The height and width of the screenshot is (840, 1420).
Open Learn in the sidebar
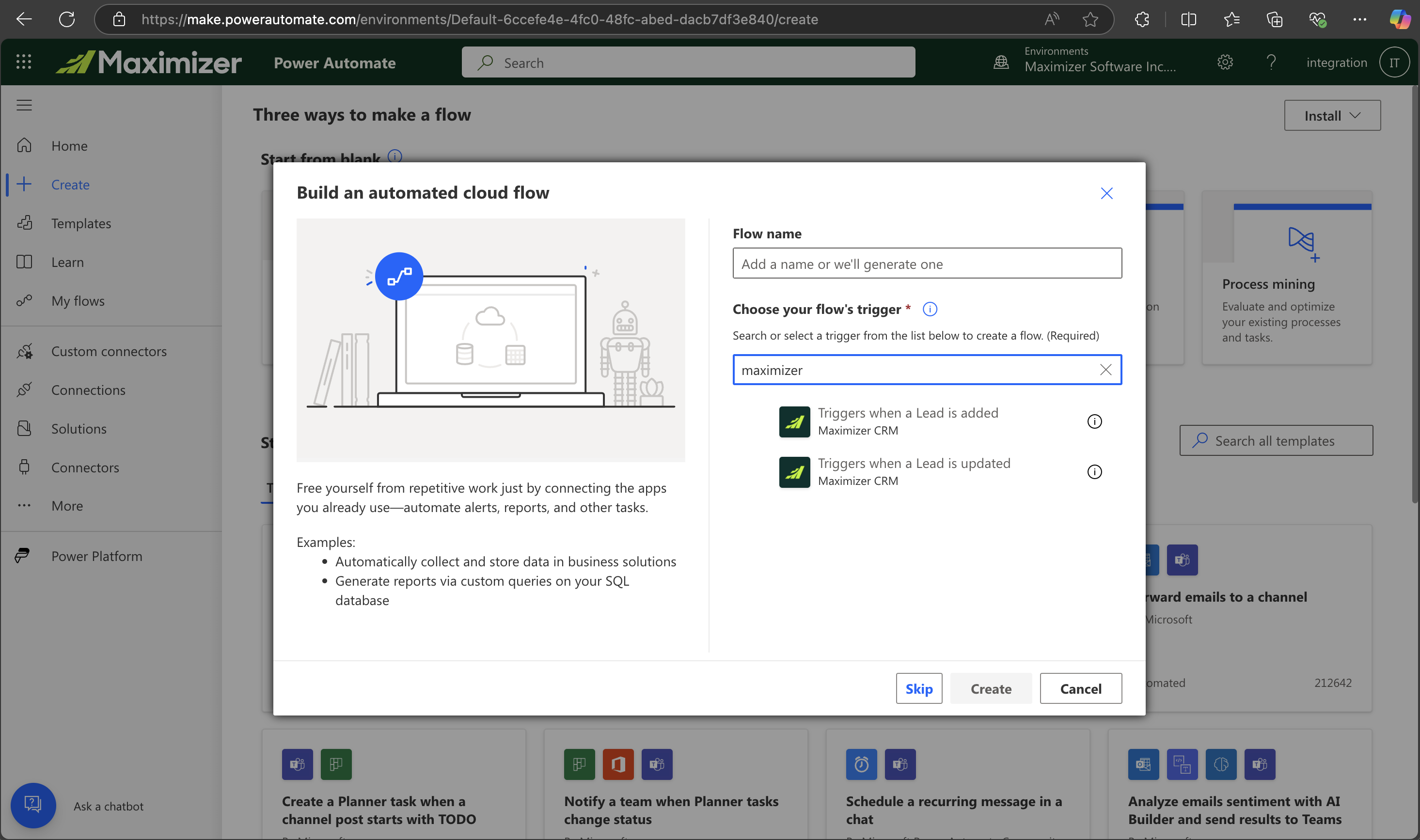[x=67, y=262]
